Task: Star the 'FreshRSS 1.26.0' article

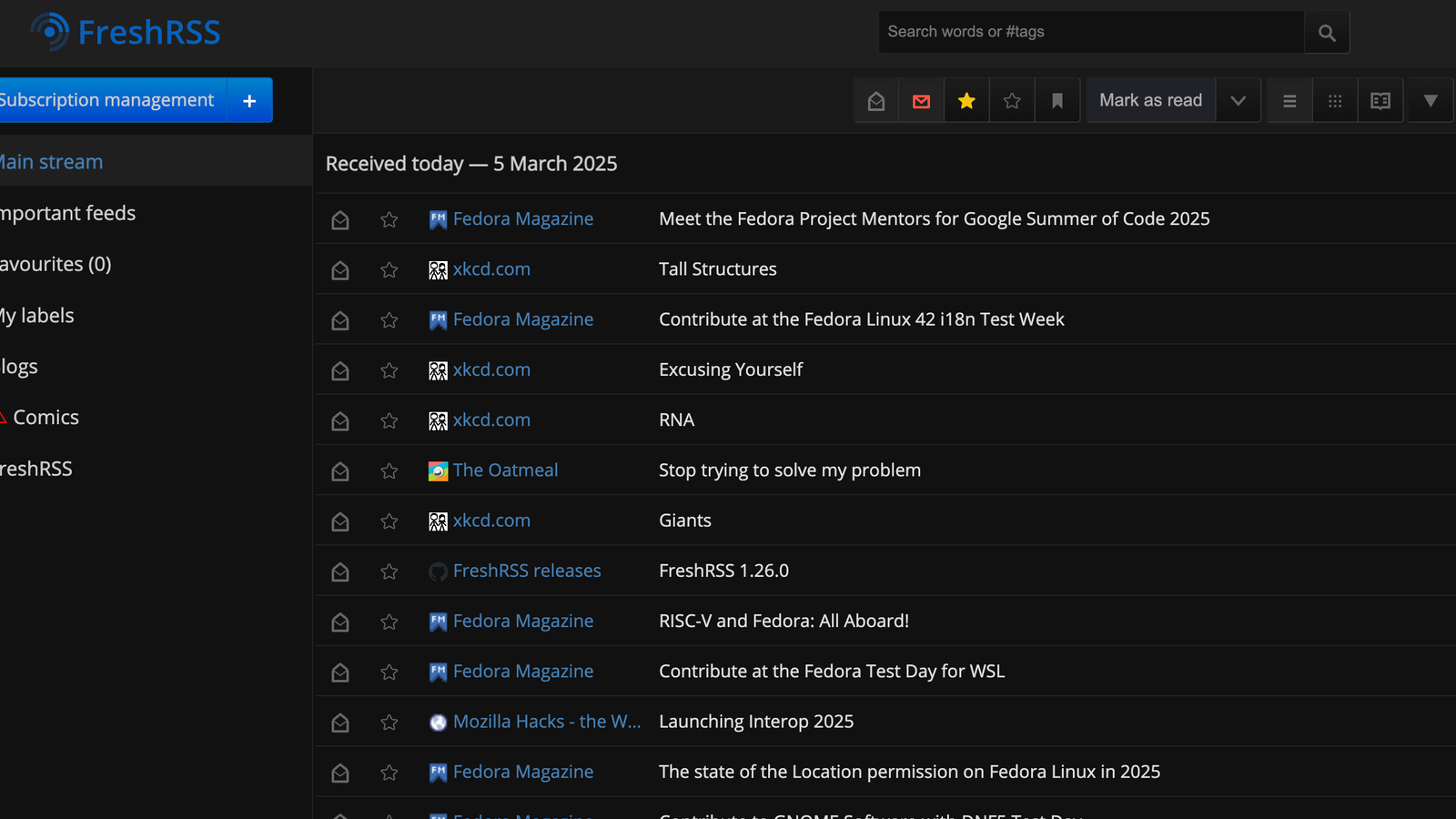Action: pyautogui.click(x=389, y=571)
